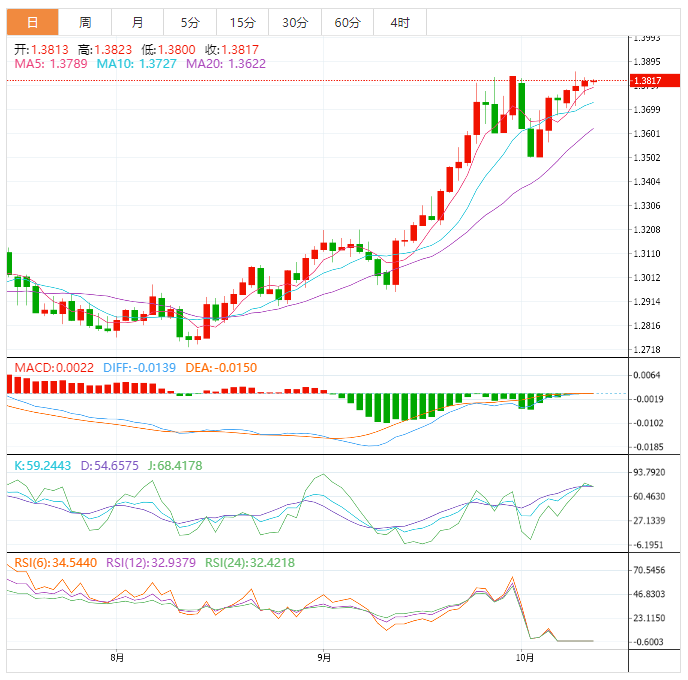Click the 1.3012 price axis label
Screen dimensions: 688x680
(x=647, y=277)
